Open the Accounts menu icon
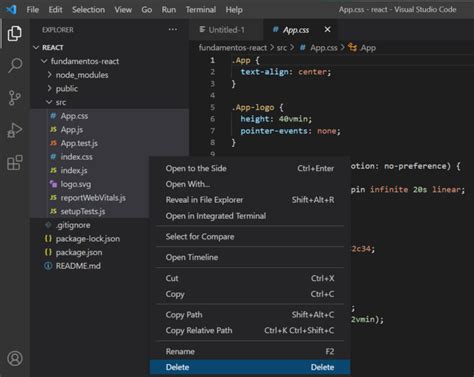This screenshot has width=474, height=377. [x=15, y=358]
